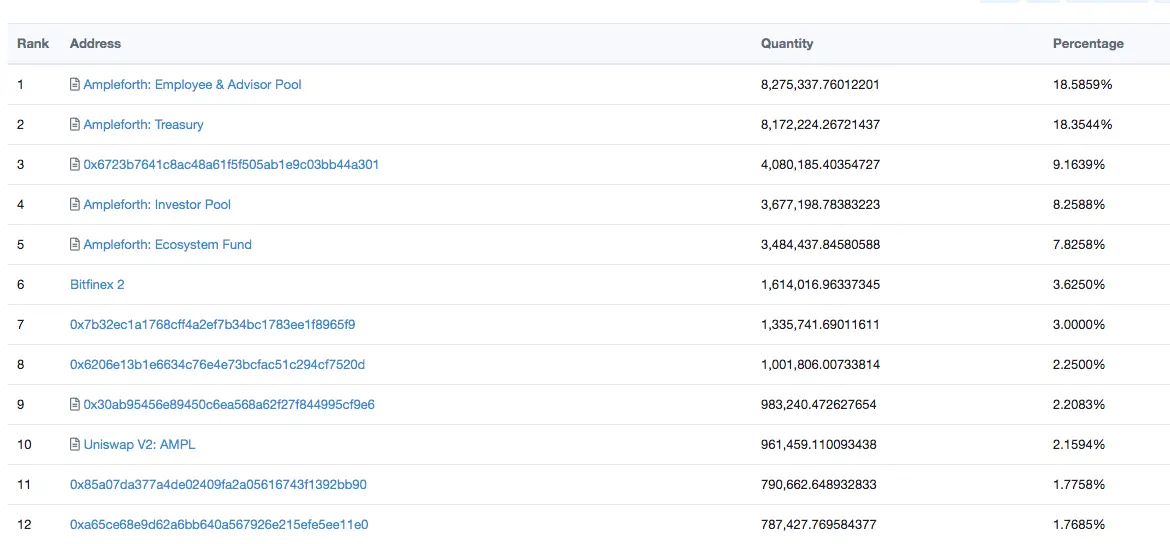
Task: Click the Rank column header
Action: 34,43
